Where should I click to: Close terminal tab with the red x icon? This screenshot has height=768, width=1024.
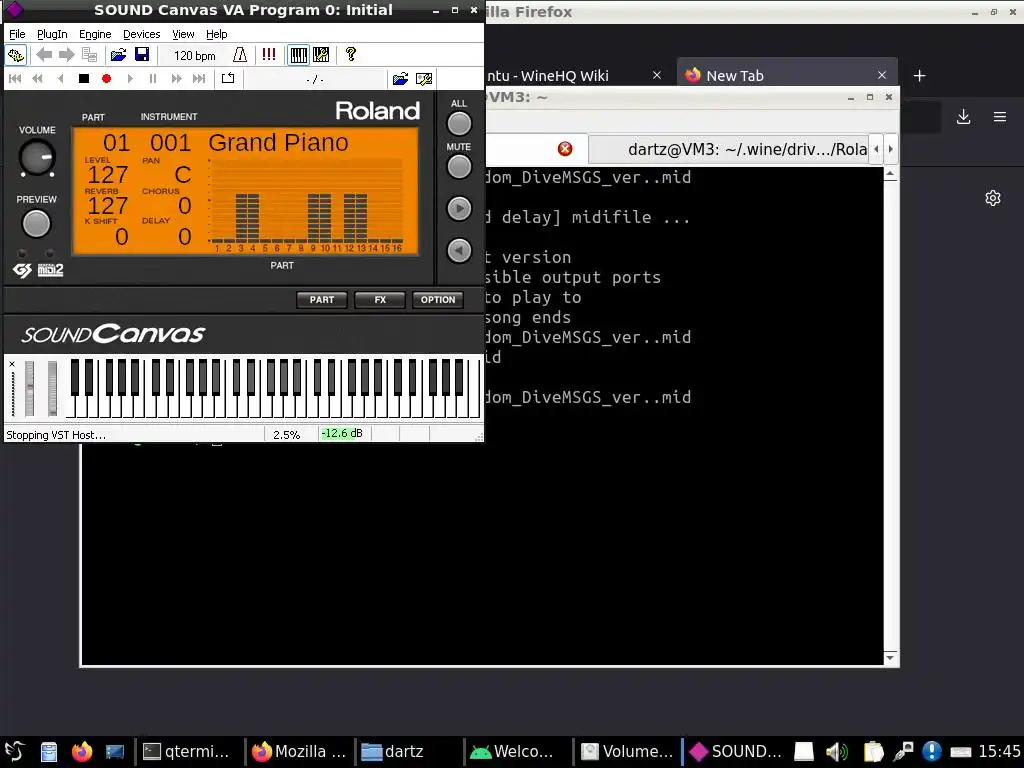coord(565,149)
